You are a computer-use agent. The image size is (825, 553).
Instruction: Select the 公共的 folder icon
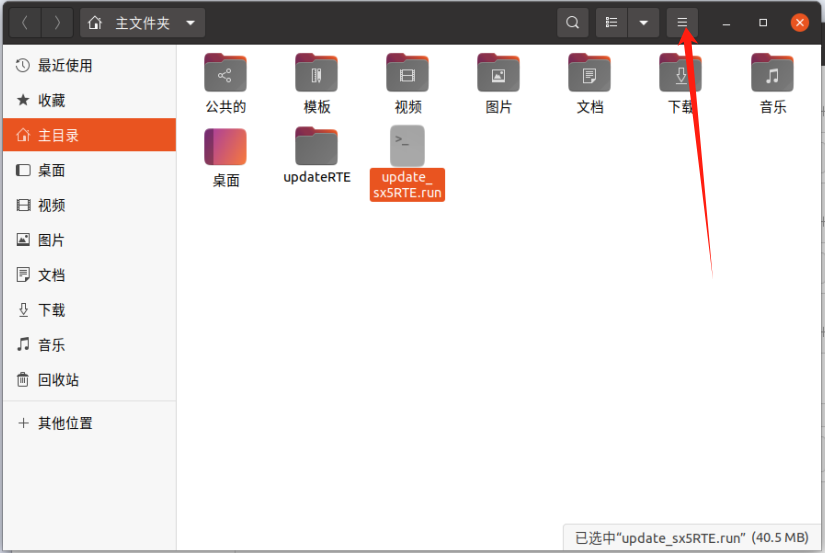tap(225, 73)
